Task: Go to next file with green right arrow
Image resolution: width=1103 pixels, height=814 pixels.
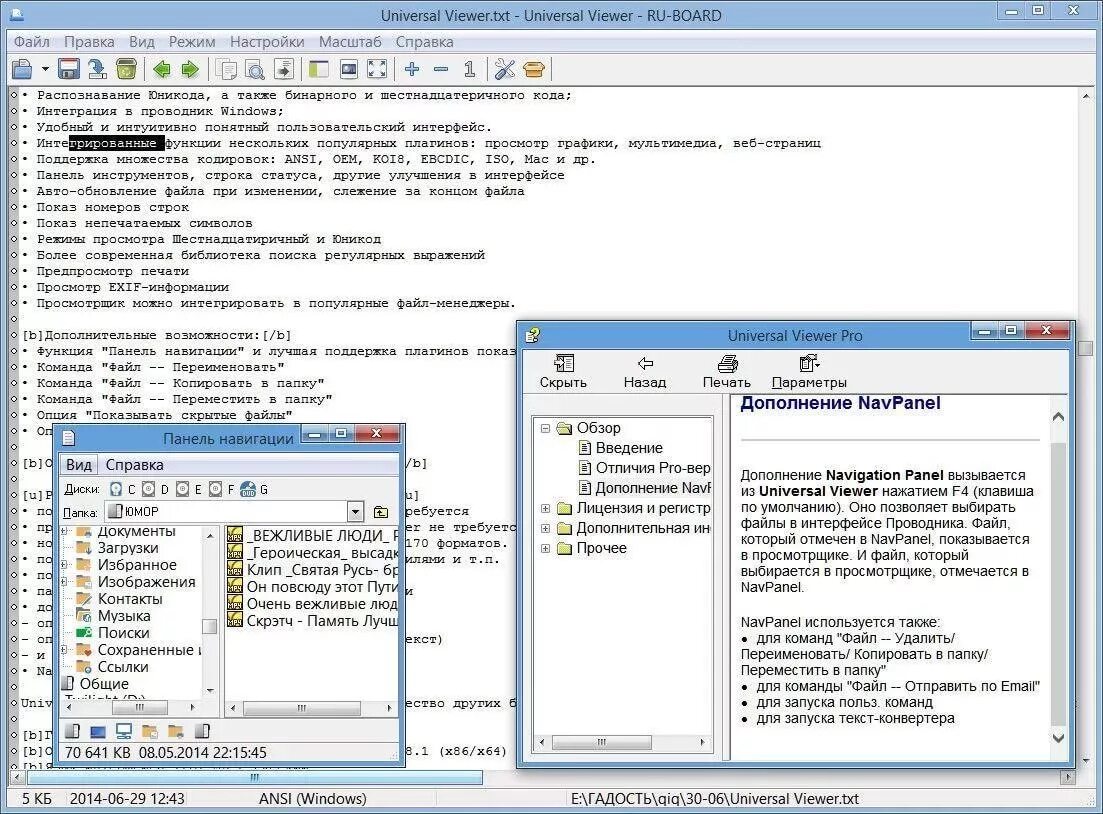Action: (x=190, y=69)
